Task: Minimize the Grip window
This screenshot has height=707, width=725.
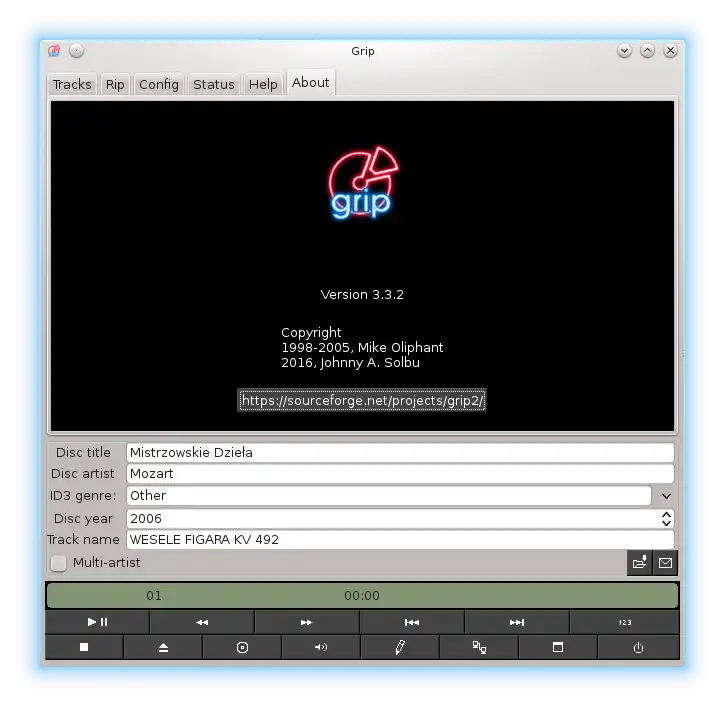Action: (624, 50)
